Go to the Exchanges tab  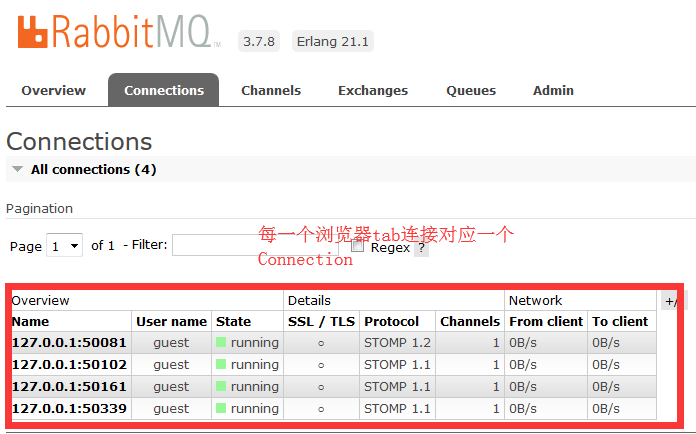(373, 91)
